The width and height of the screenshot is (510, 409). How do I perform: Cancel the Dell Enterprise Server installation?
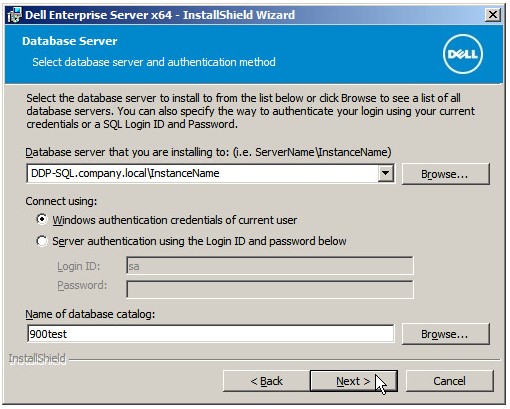pyautogui.click(x=449, y=381)
